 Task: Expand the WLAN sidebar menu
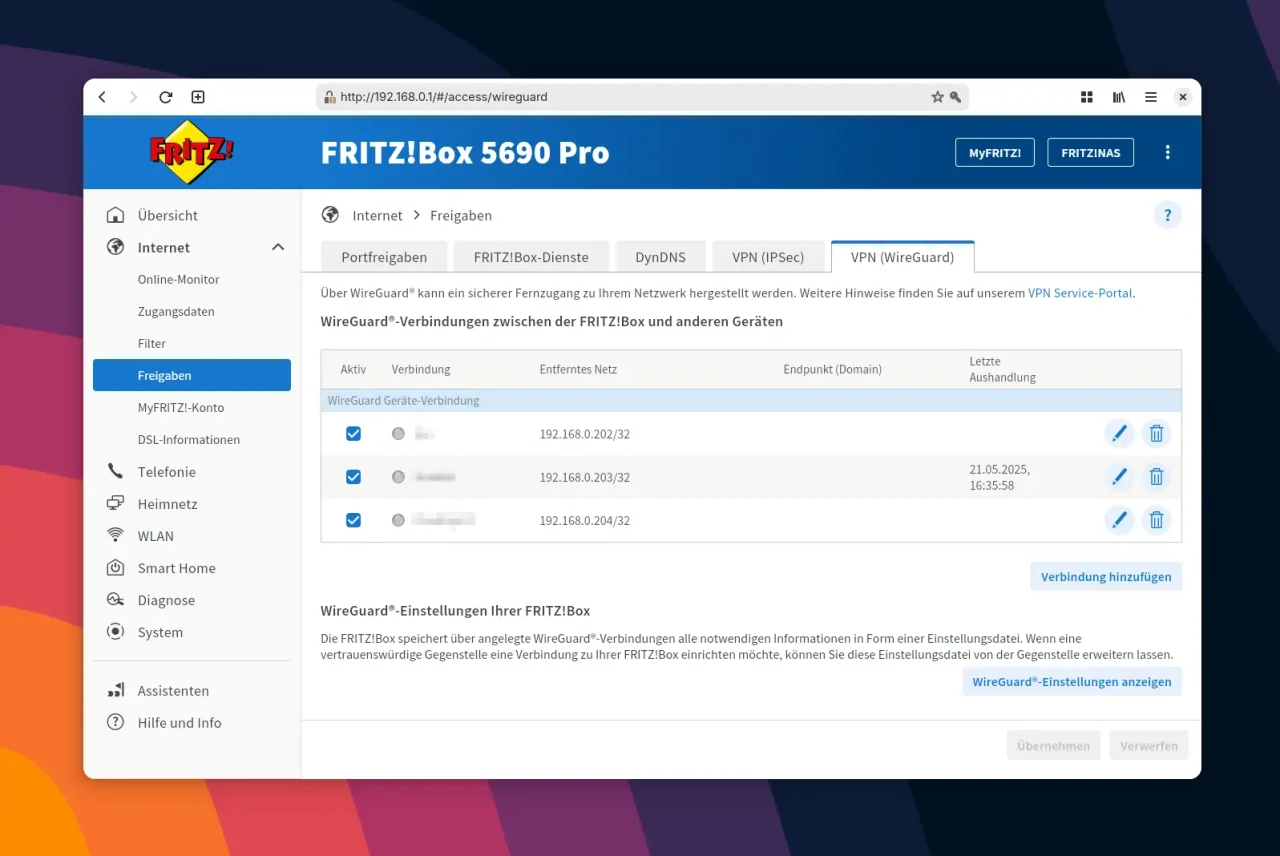pos(155,536)
